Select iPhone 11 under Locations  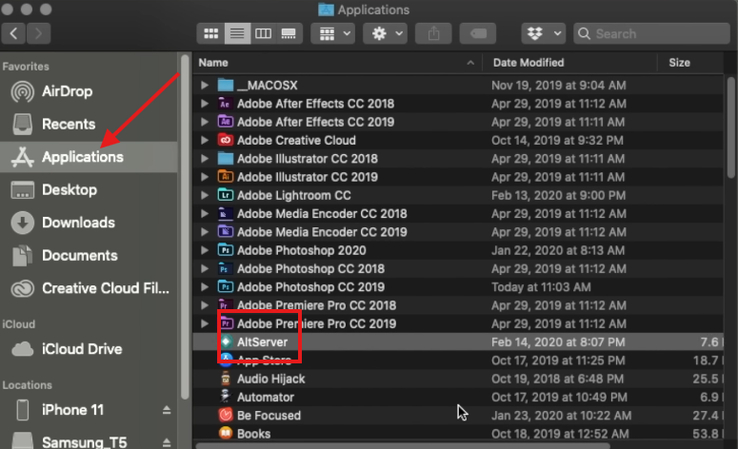click(x=72, y=410)
